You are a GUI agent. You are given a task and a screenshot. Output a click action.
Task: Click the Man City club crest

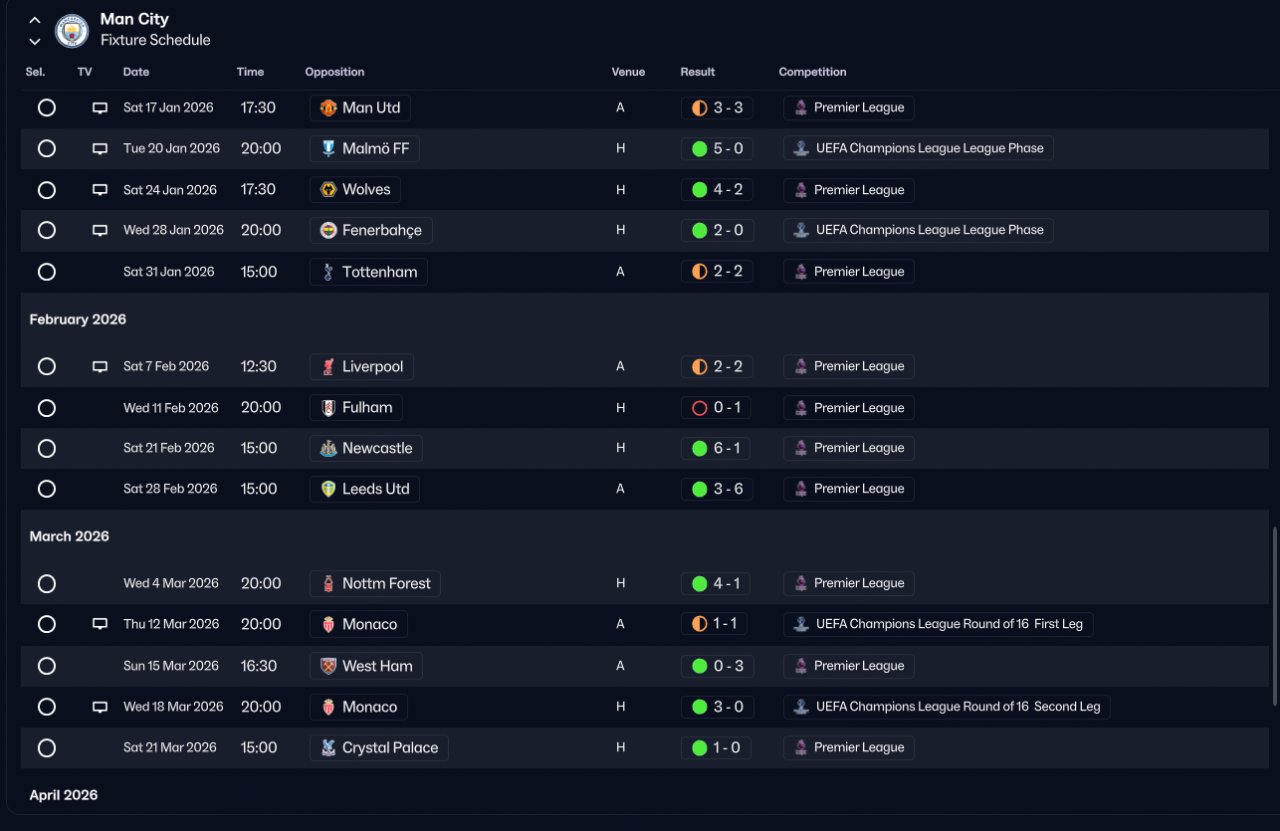click(x=72, y=30)
